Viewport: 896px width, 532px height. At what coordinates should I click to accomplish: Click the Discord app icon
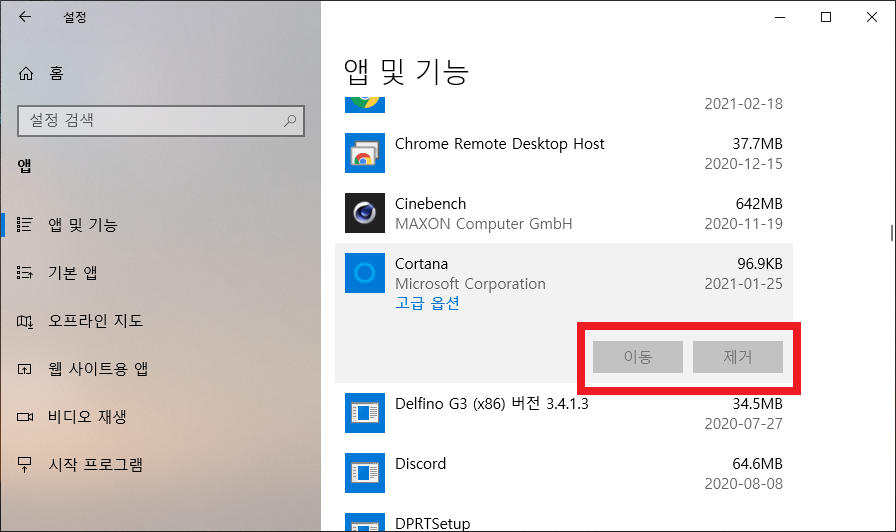tap(365, 473)
